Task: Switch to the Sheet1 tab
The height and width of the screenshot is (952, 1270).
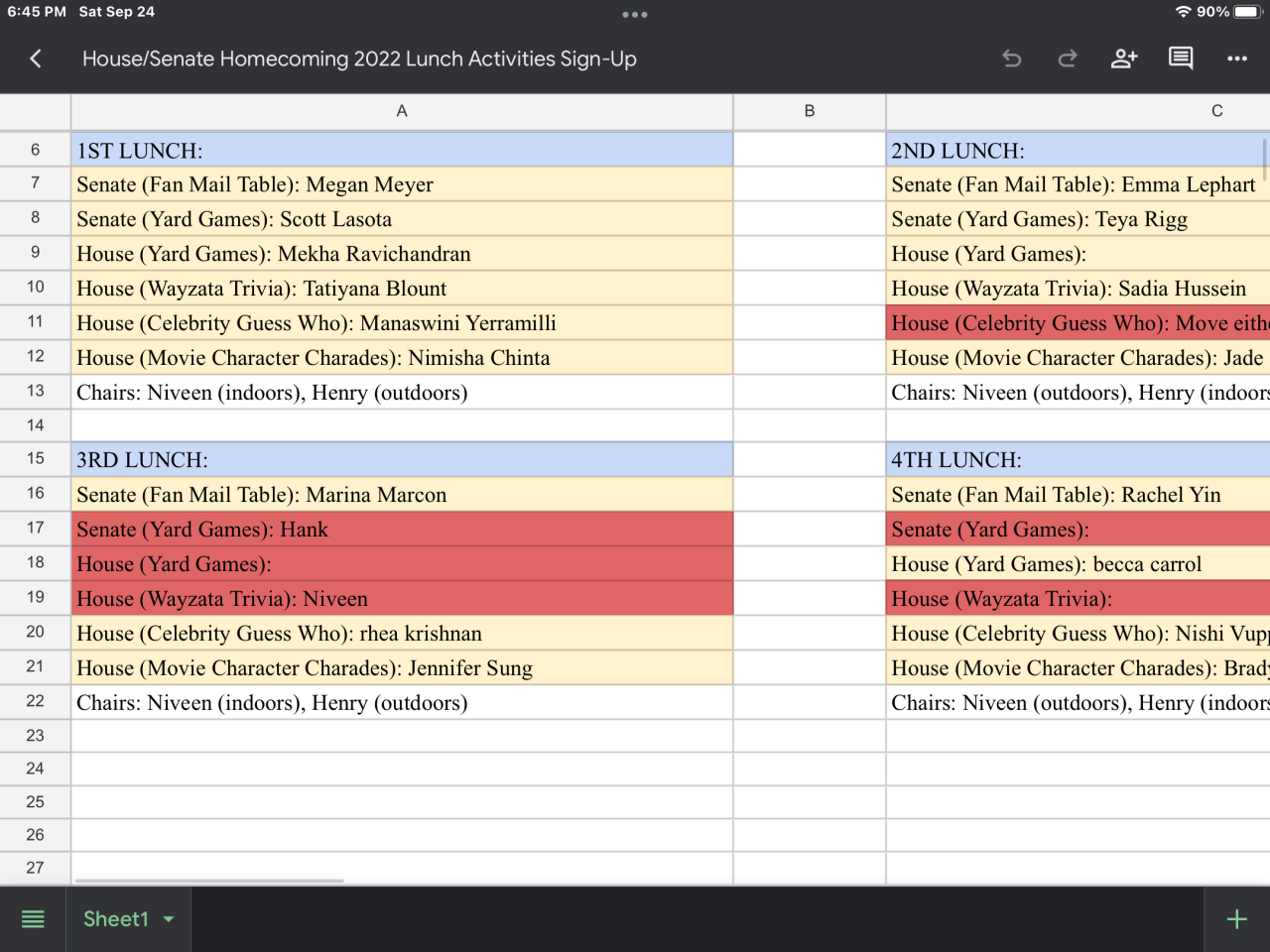Action: 115,919
